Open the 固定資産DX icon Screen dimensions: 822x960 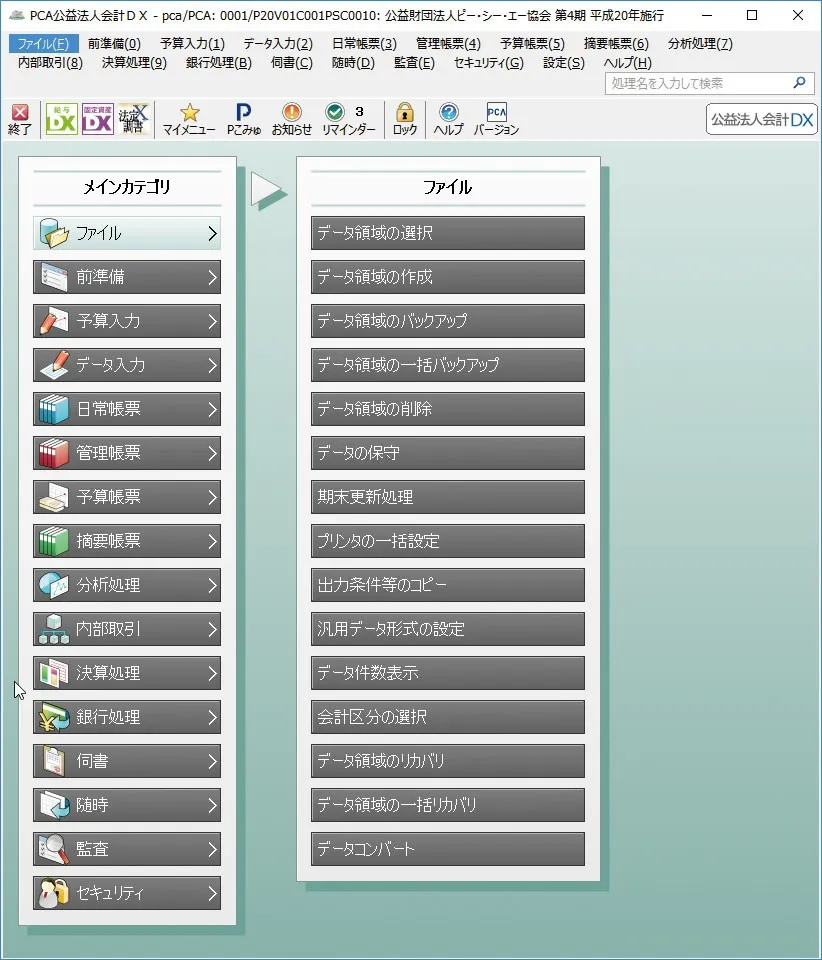point(97,119)
